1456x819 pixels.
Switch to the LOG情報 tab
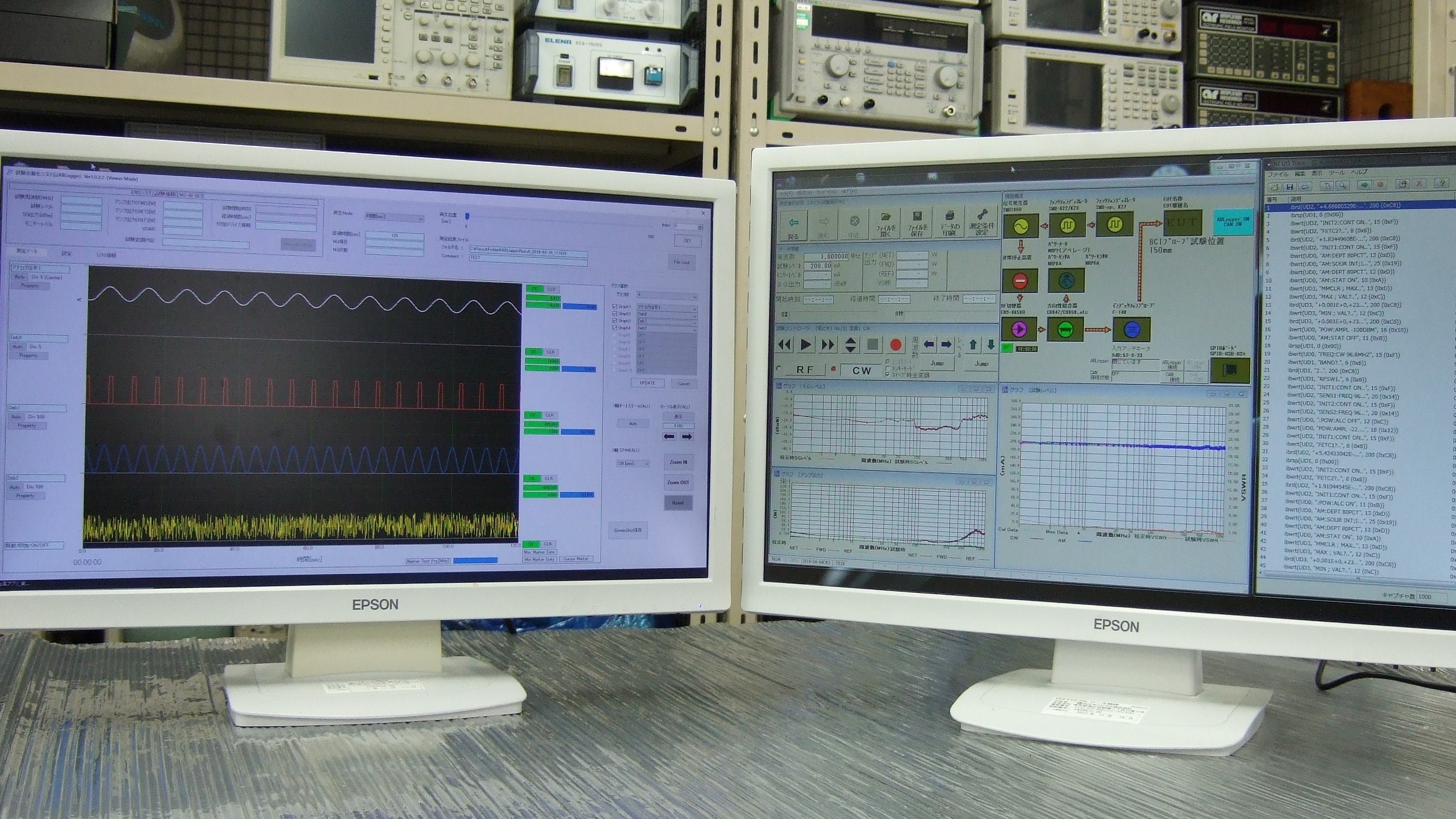[106, 255]
